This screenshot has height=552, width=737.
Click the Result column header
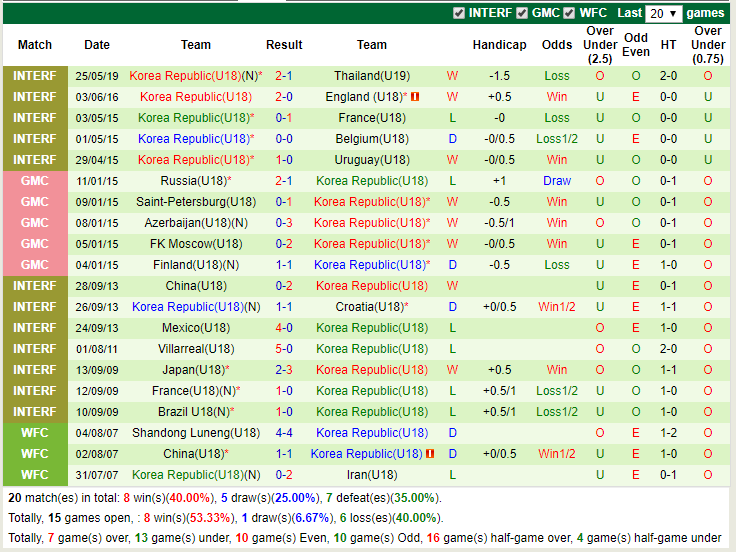[284, 45]
